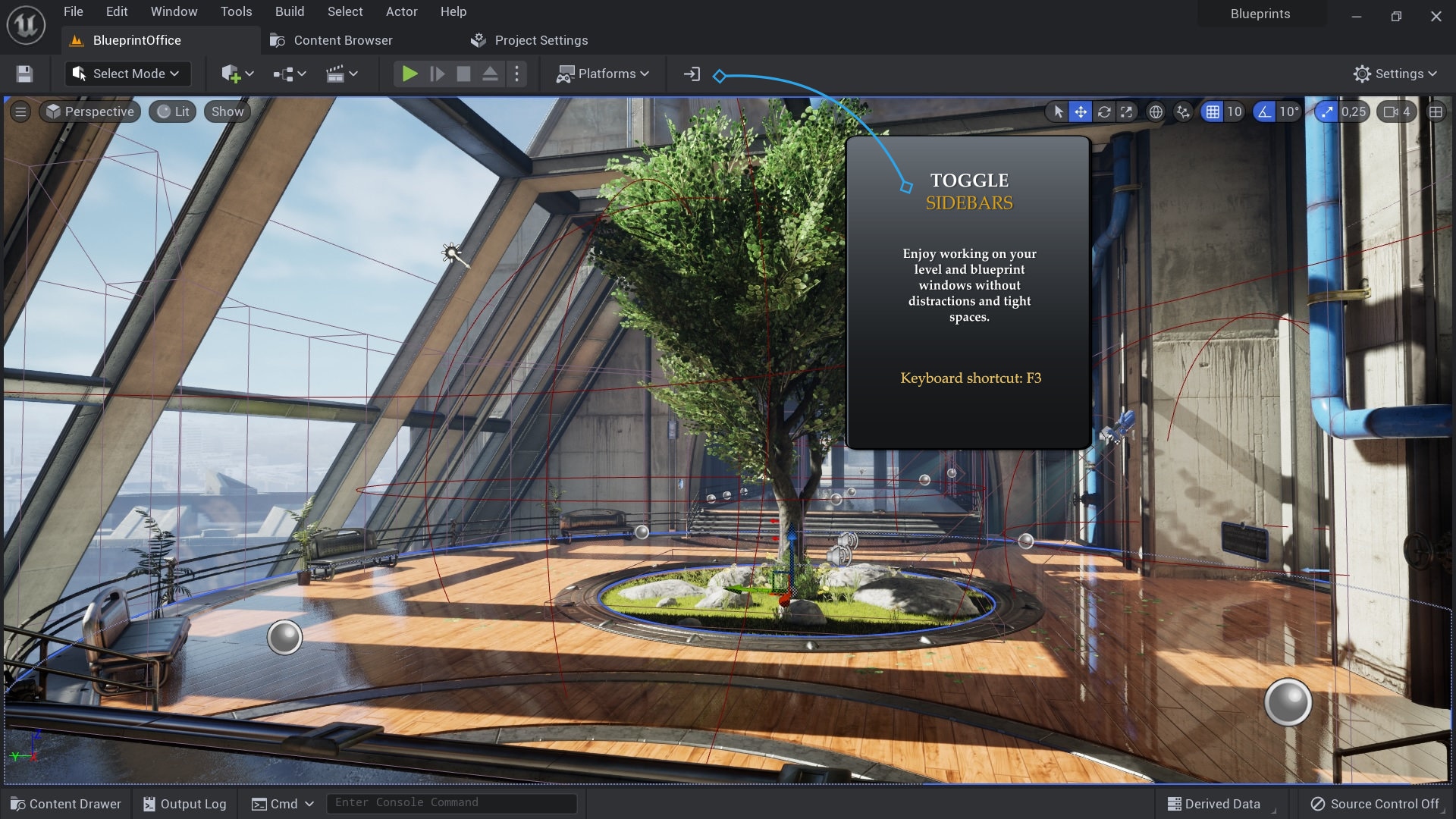
Task: Select the Scale transform tool
Action: pyautogui.click(x=1127, y=111)
